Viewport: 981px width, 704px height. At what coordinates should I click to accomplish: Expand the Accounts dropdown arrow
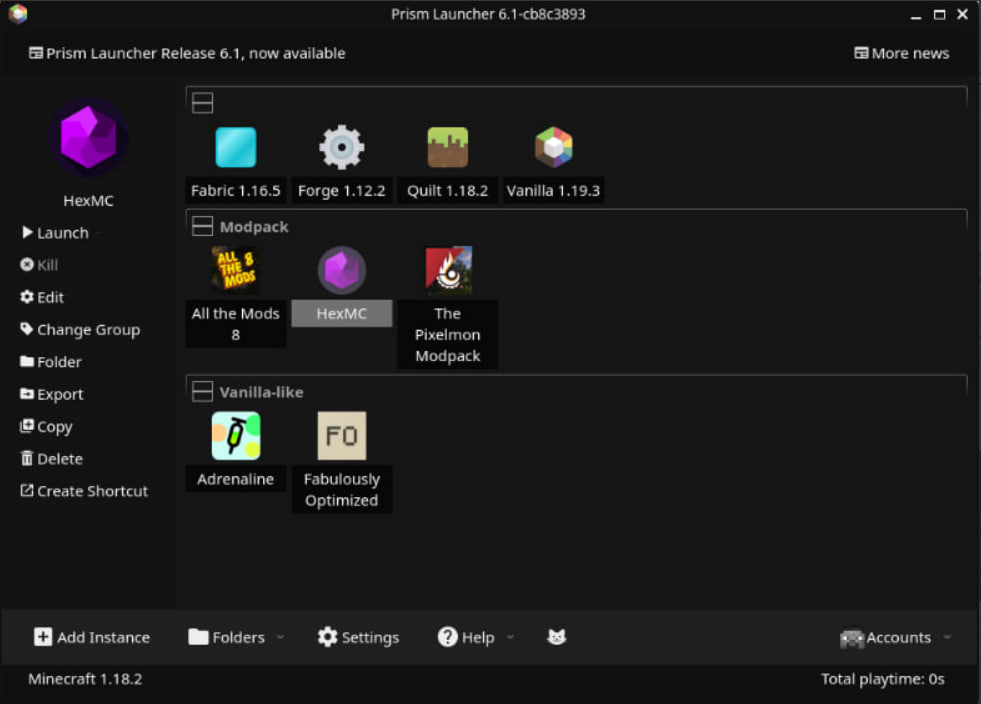[947, 637]
